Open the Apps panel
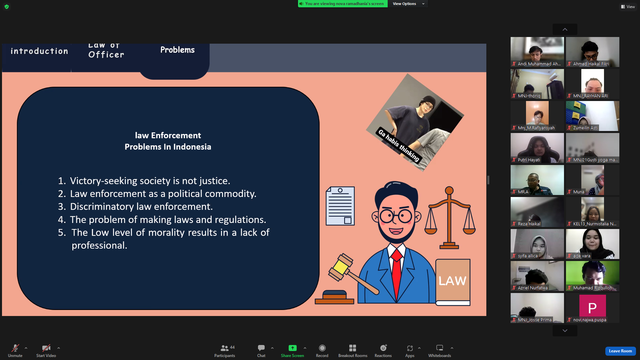640x360 pixels. 410,350
